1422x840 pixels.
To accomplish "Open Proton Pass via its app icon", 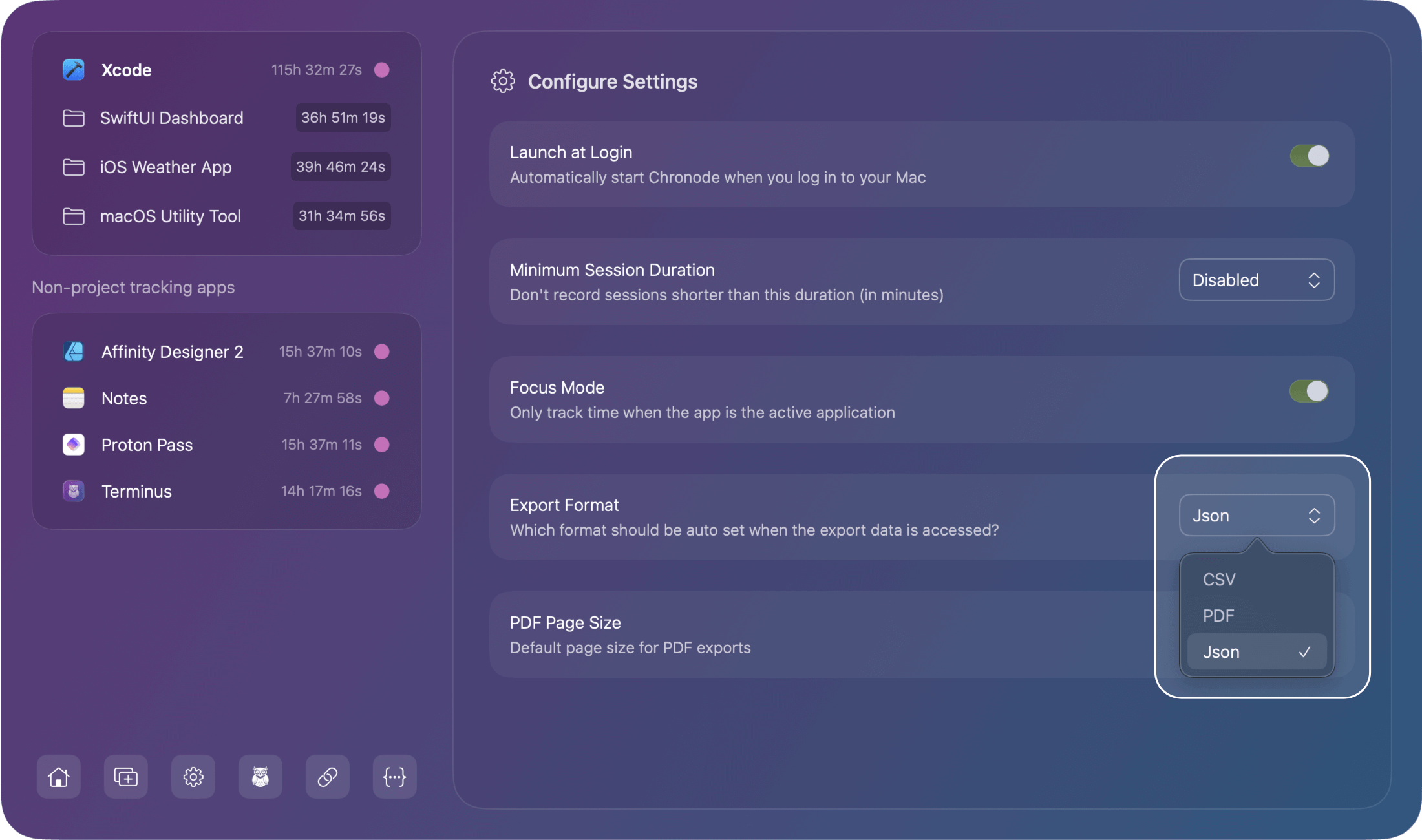I will [x=73, y=445].
